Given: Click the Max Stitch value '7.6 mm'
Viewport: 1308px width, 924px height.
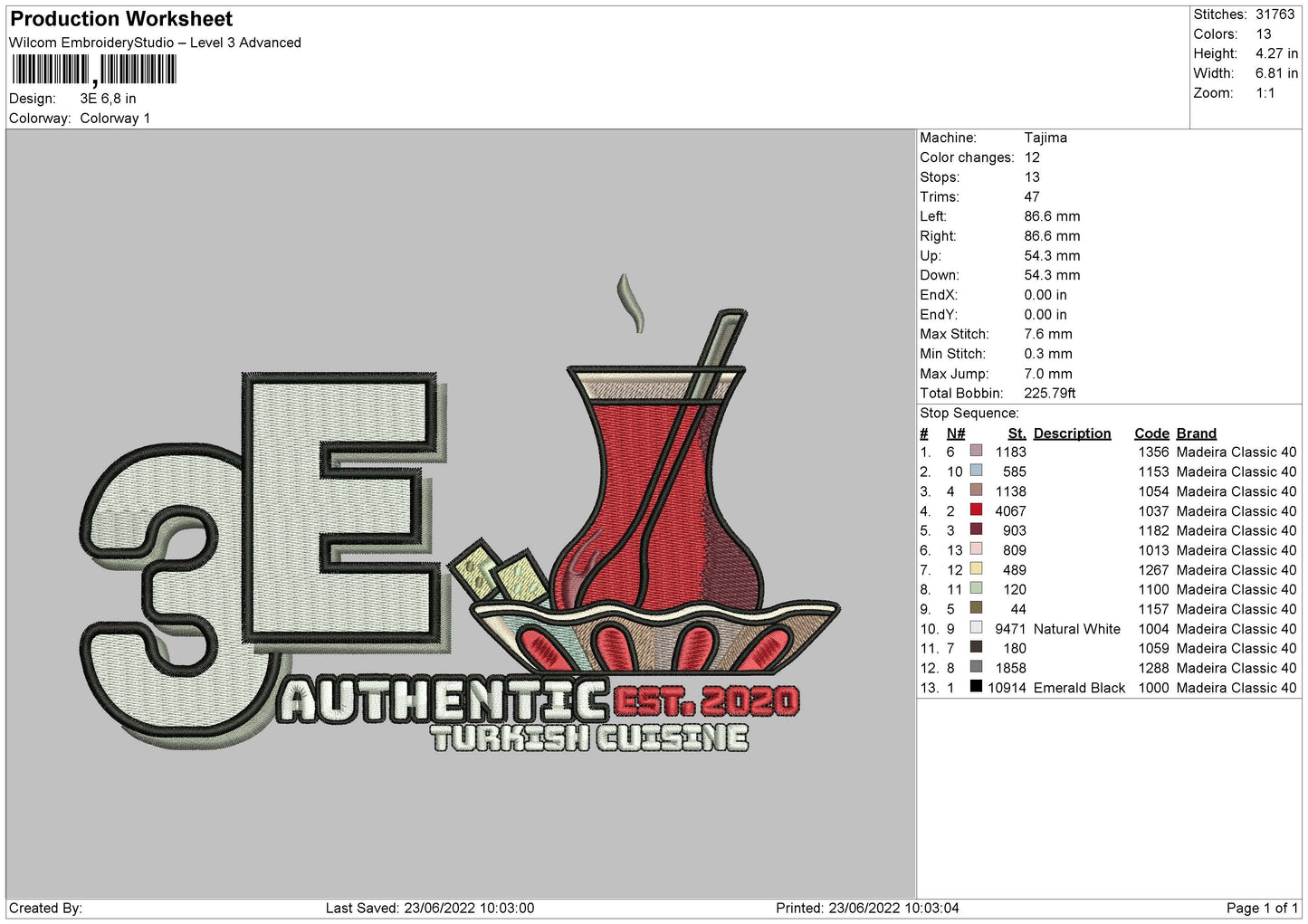Looking at the screenshot, I should [x=1048, y=334].
